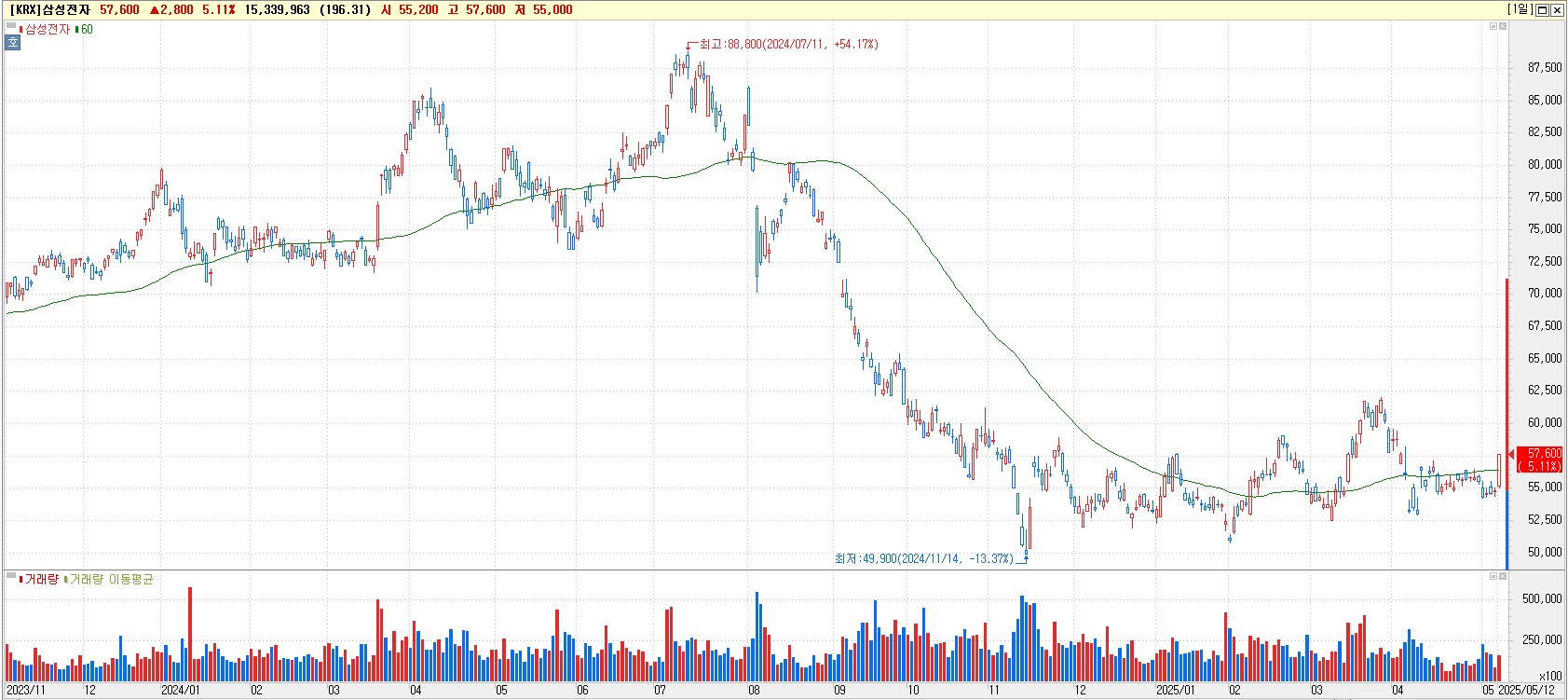The image size is (1568, 700).
Task: Click the 62,500 price axis label
Action: click(x=1545, y=390)
